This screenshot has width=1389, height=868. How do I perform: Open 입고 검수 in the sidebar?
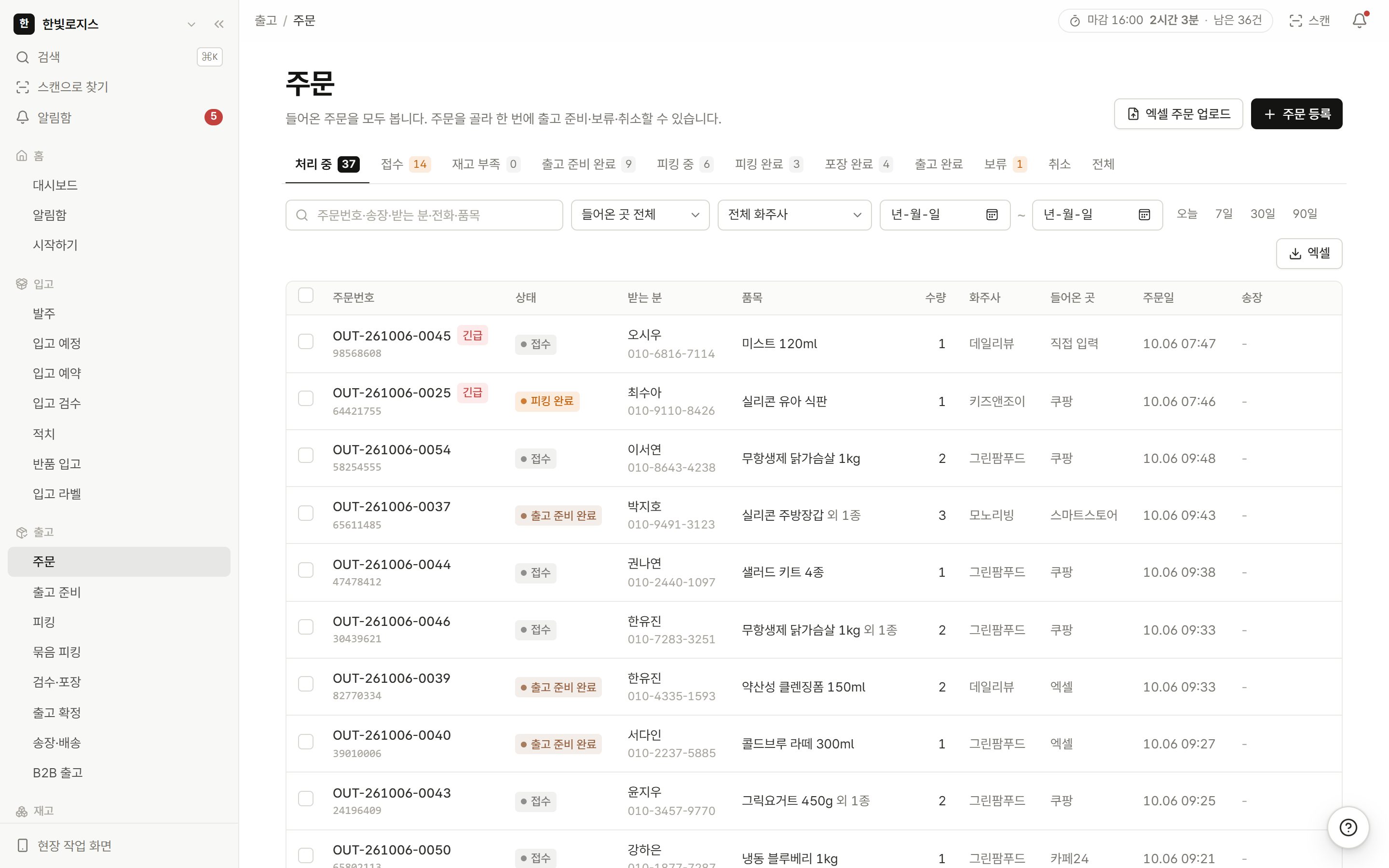coord(119,403)
